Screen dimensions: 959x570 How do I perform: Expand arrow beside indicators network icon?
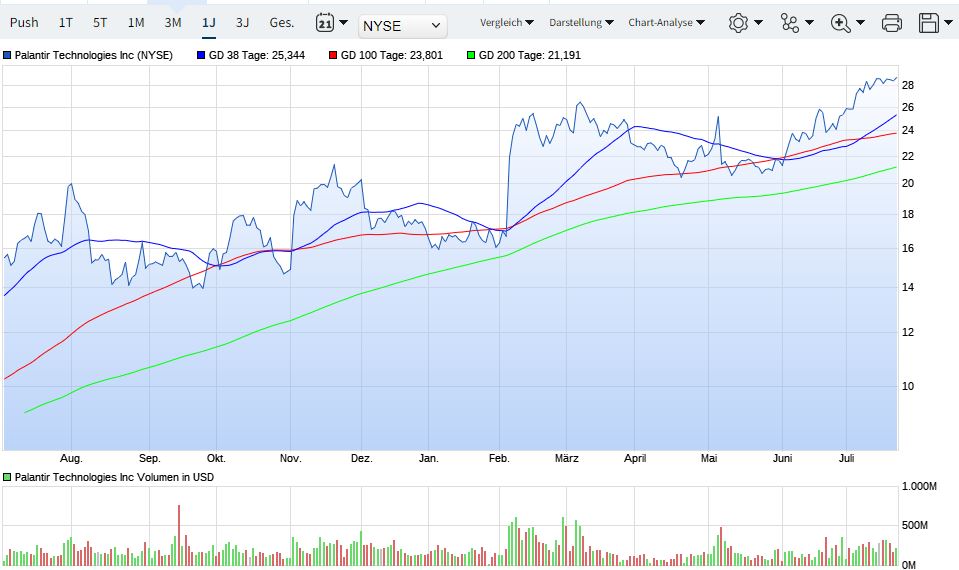[809, 23]
